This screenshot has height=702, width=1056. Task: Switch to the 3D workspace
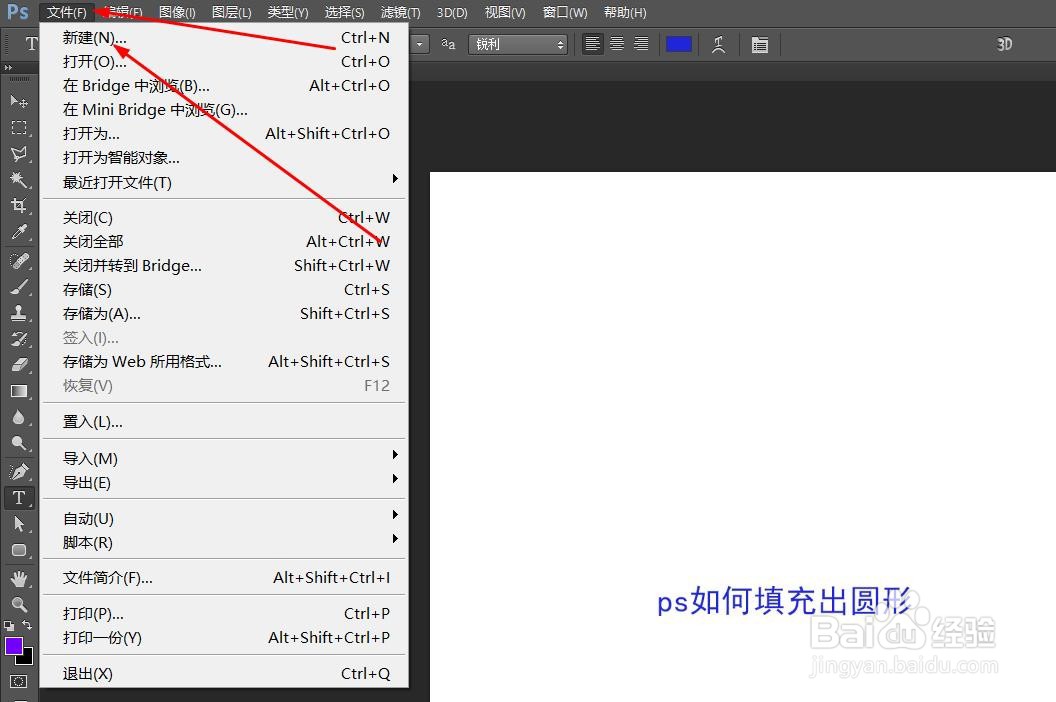point(1004,44)
